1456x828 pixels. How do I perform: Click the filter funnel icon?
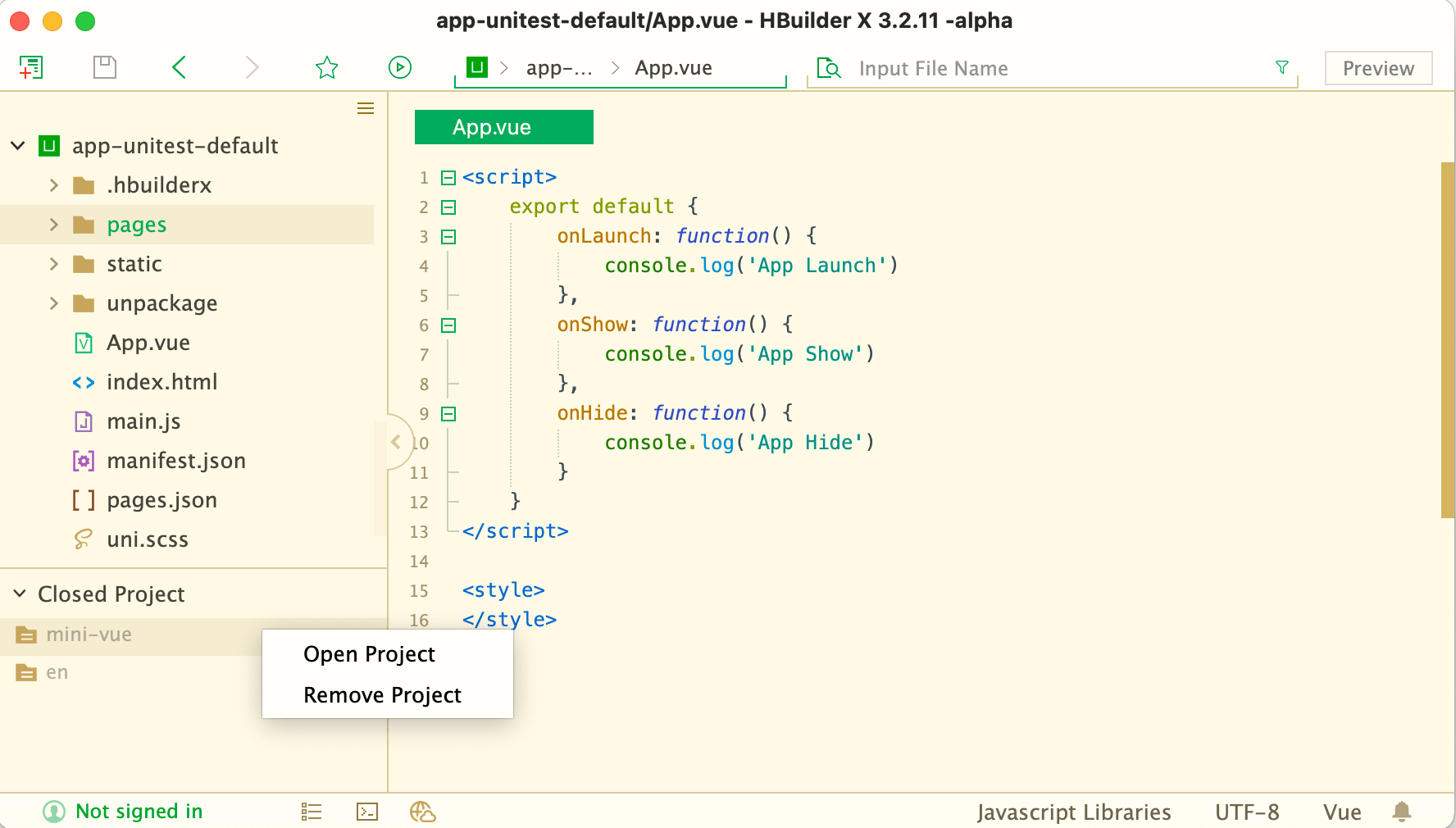click(x=1282, y=67)
